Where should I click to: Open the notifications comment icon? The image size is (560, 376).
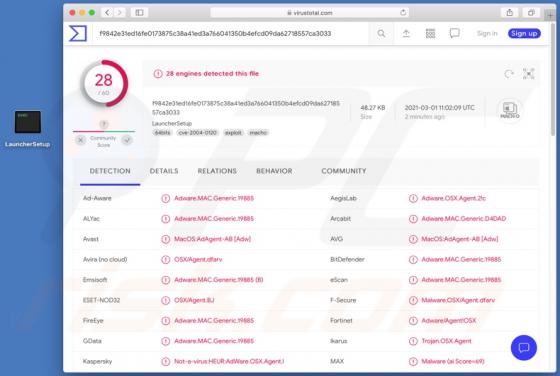point(454,34)
